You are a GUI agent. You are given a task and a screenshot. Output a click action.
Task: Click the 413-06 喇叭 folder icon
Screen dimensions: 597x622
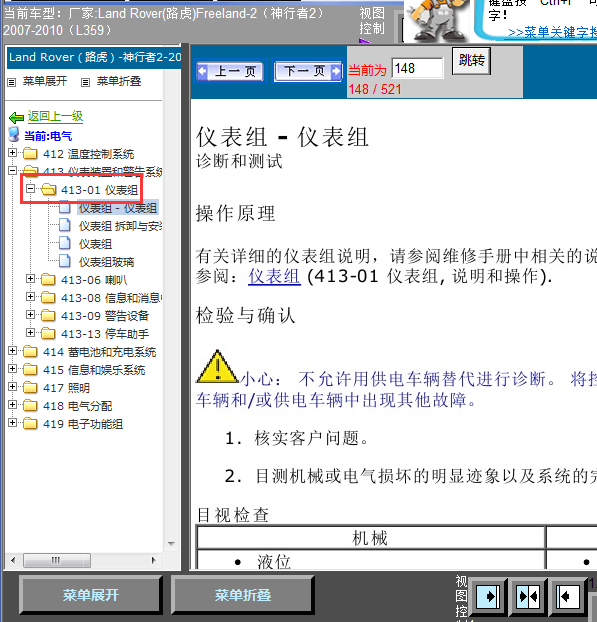coord(48,280)
